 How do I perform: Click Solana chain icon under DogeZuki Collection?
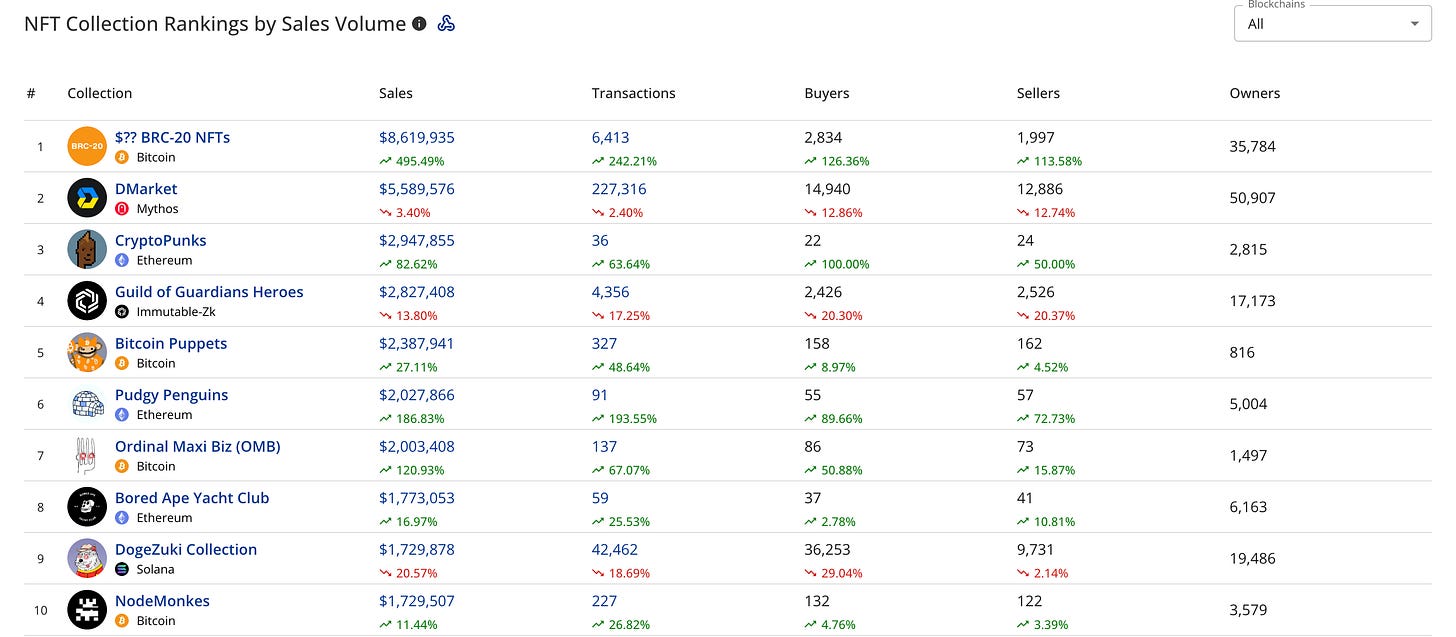click(122, 569)
